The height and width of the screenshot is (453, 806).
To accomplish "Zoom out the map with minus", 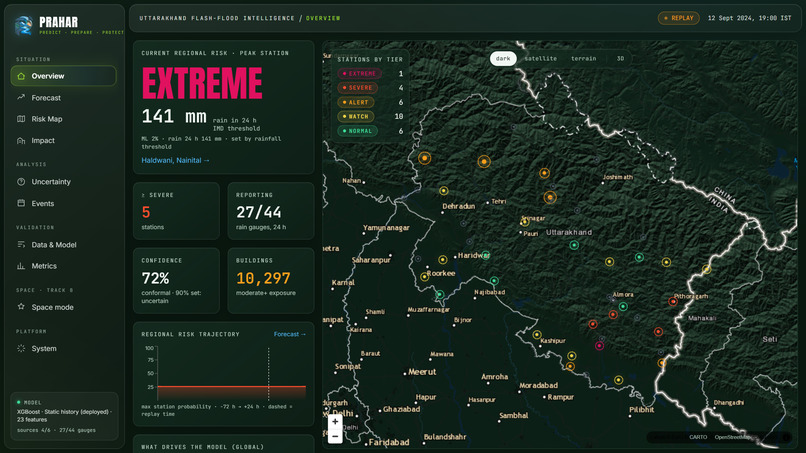I will 335,437.
